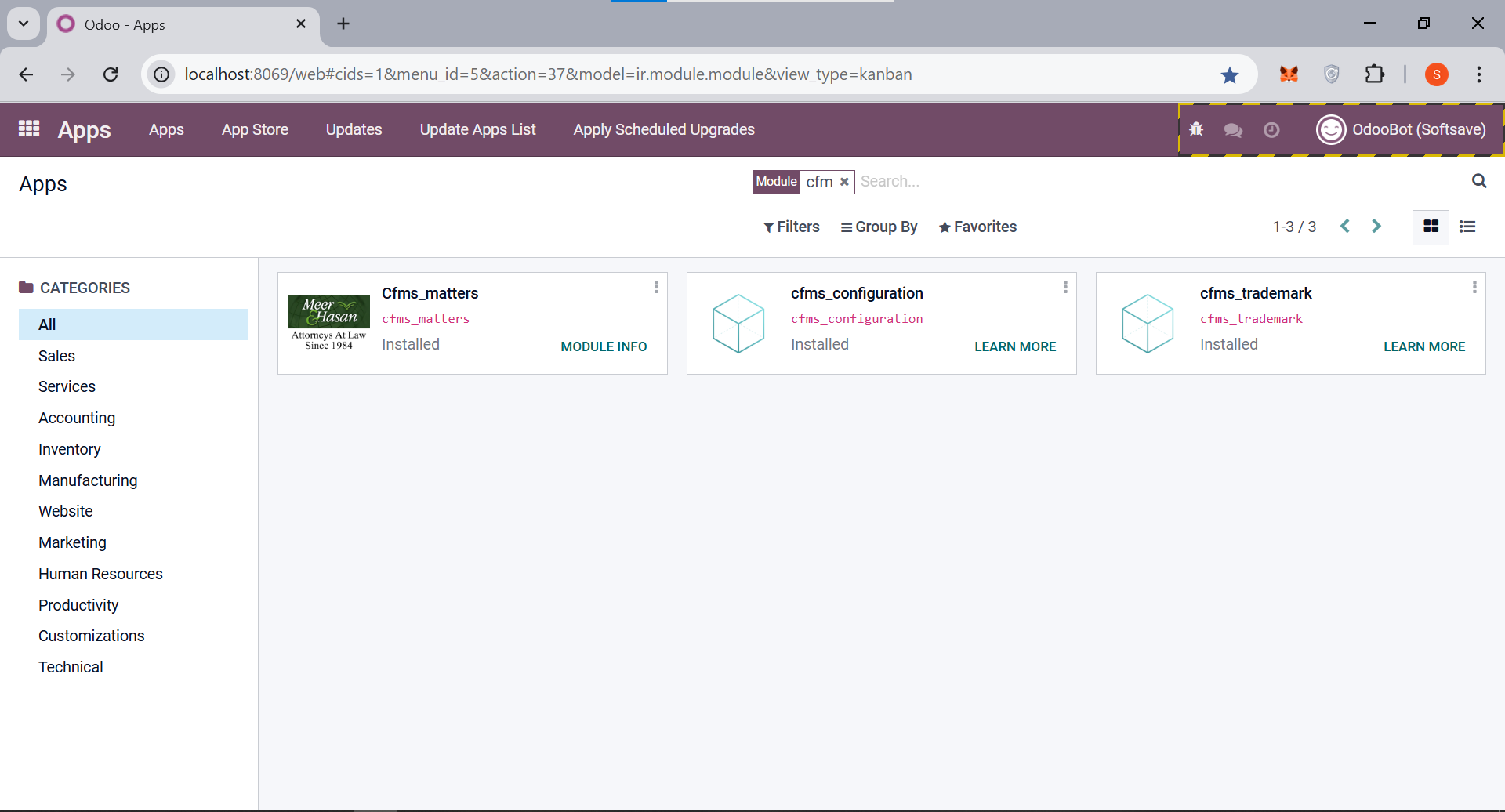Expand the Favorites dropdown
Image resolution: width=1505 pixels, height=812 pixels.
[x=977, y=227]
